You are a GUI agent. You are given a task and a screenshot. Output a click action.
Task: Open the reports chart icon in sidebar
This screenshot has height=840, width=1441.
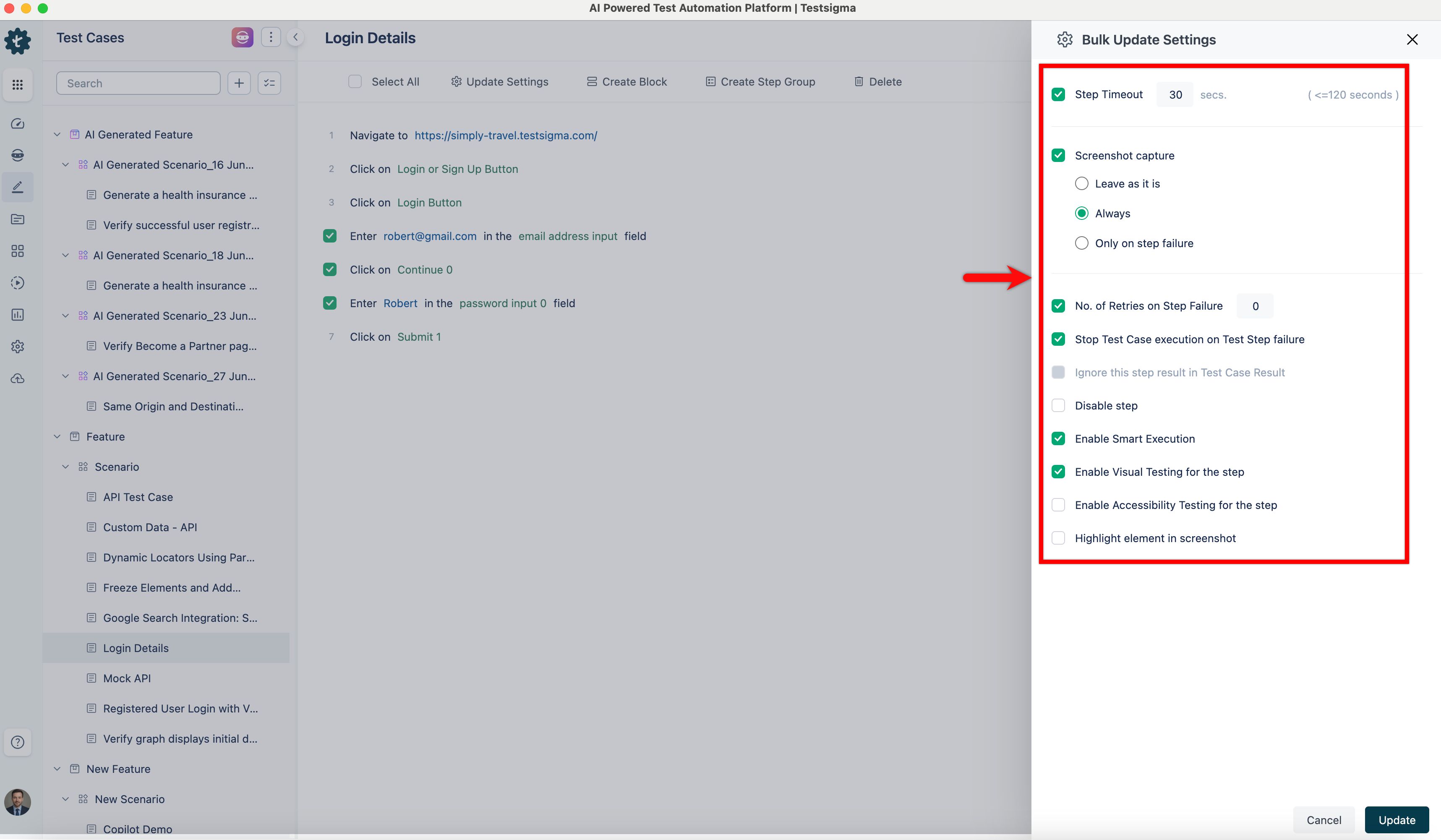[x=18, y=315]
